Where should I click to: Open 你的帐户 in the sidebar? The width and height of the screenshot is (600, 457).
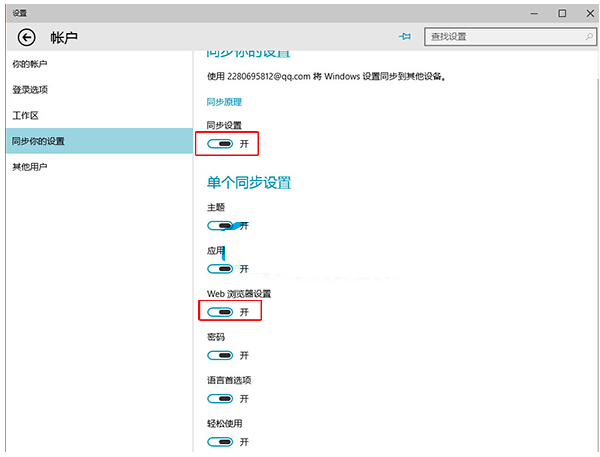(30, 64)
